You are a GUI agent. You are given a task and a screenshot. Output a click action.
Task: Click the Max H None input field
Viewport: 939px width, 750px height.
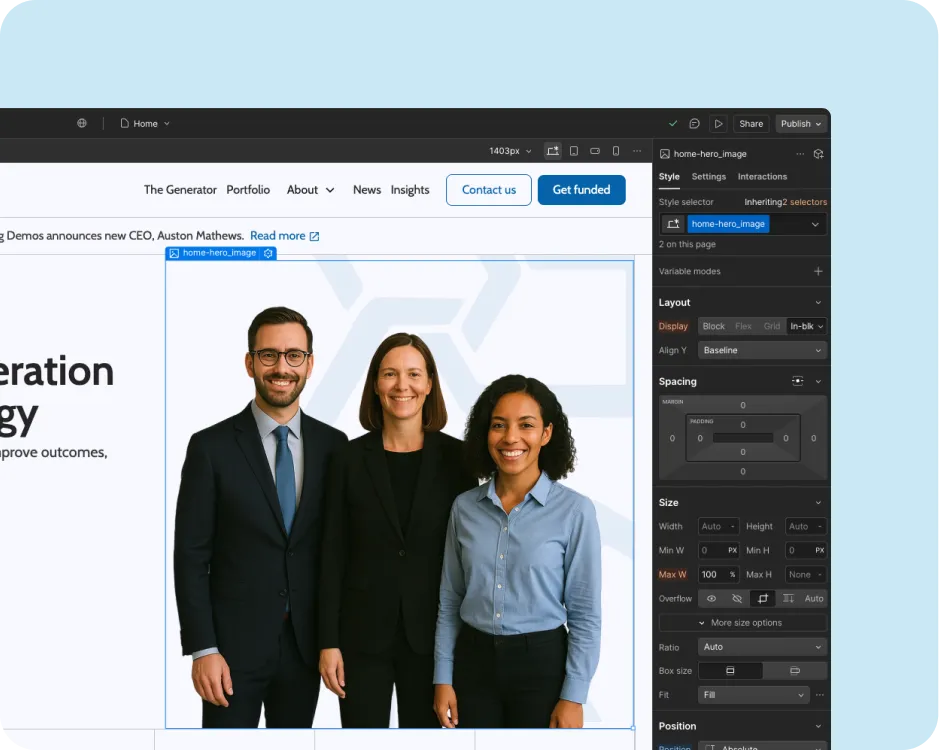click(806, 574)
